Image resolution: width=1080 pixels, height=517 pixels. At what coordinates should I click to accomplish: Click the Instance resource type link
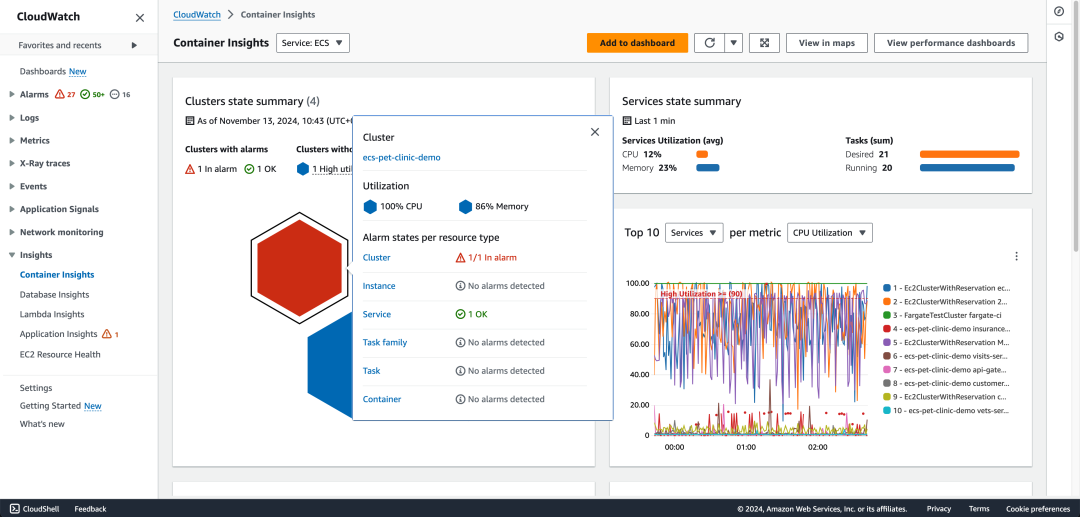[379, 286]
